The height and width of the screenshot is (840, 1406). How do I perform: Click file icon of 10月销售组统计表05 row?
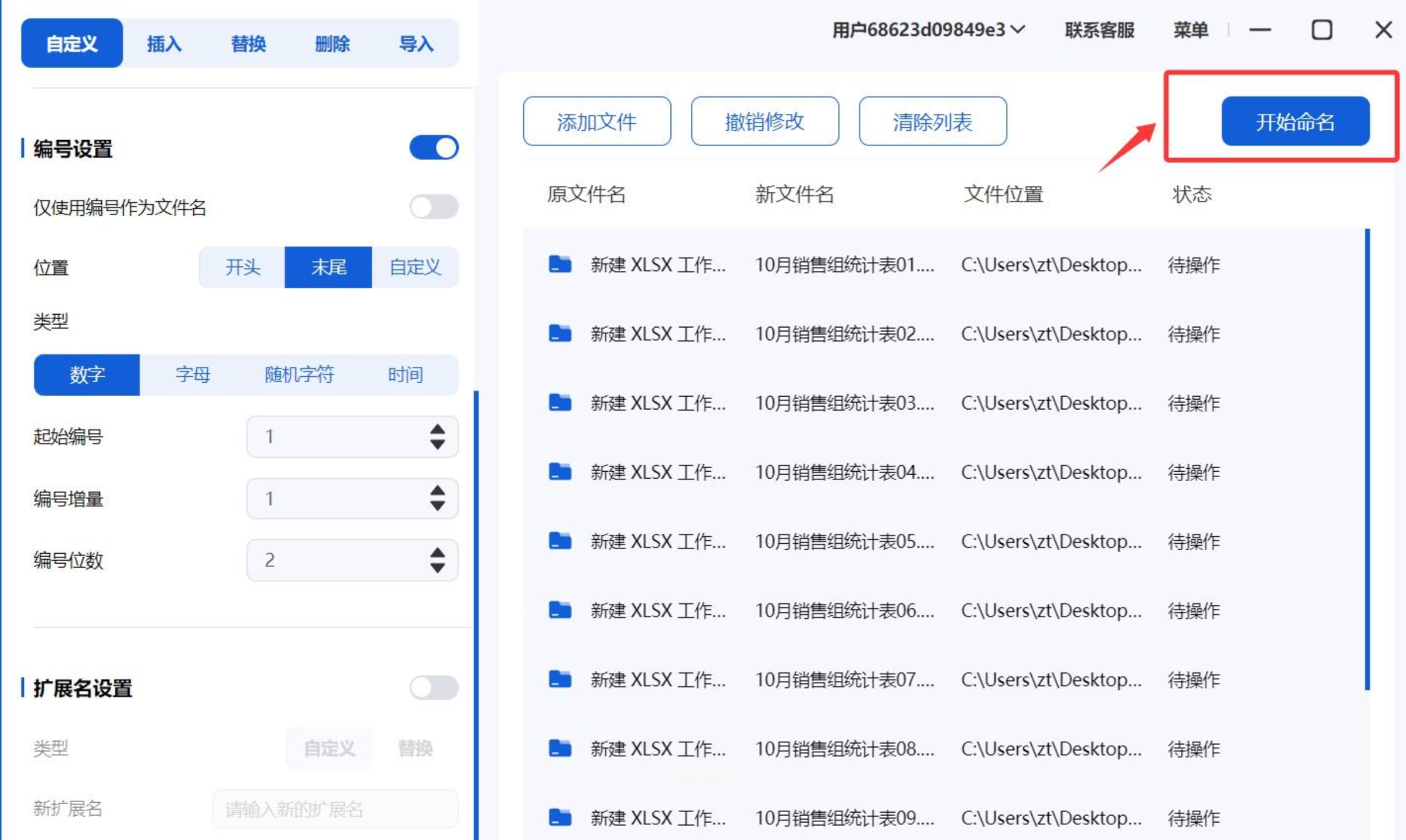(560, 541)
